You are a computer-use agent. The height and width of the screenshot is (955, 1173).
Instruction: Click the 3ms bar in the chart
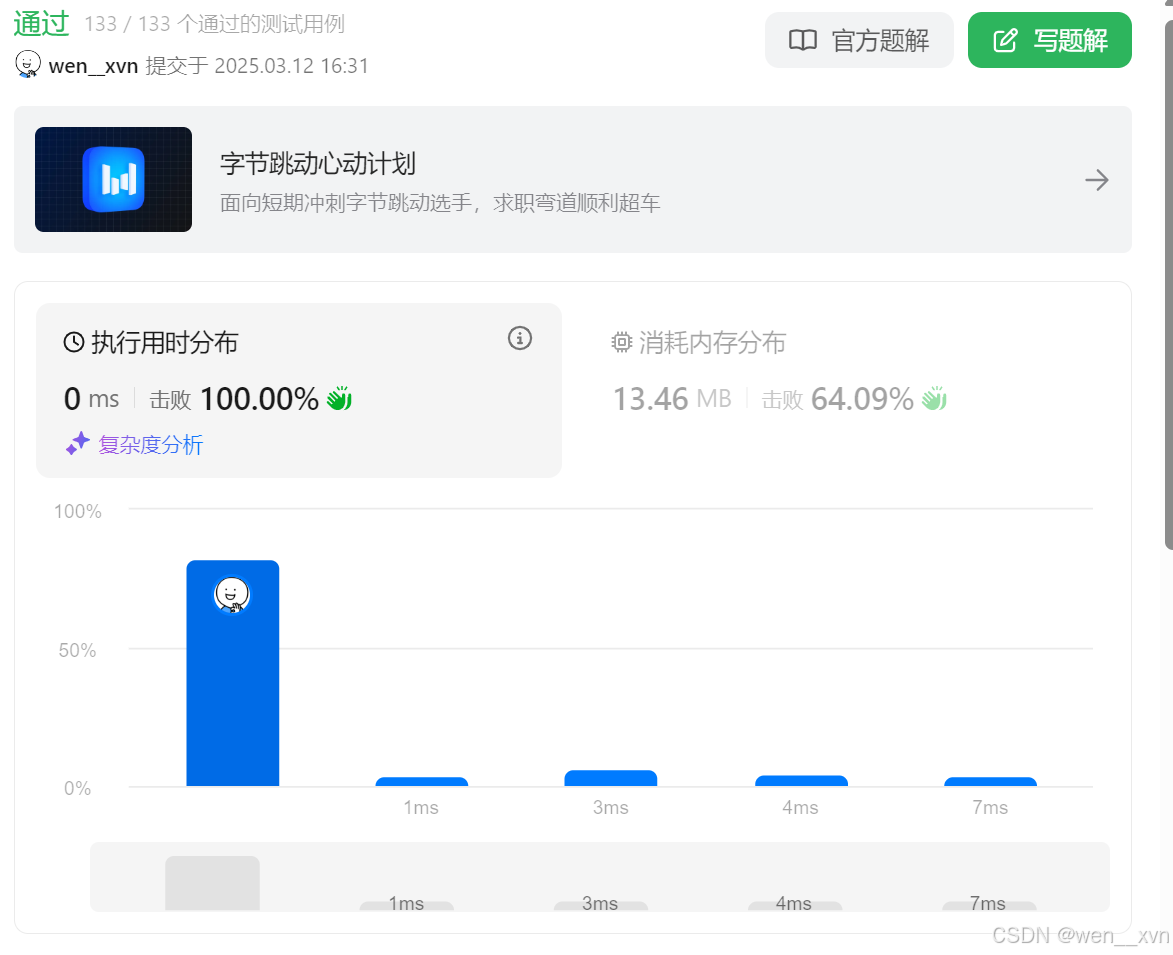610,779
